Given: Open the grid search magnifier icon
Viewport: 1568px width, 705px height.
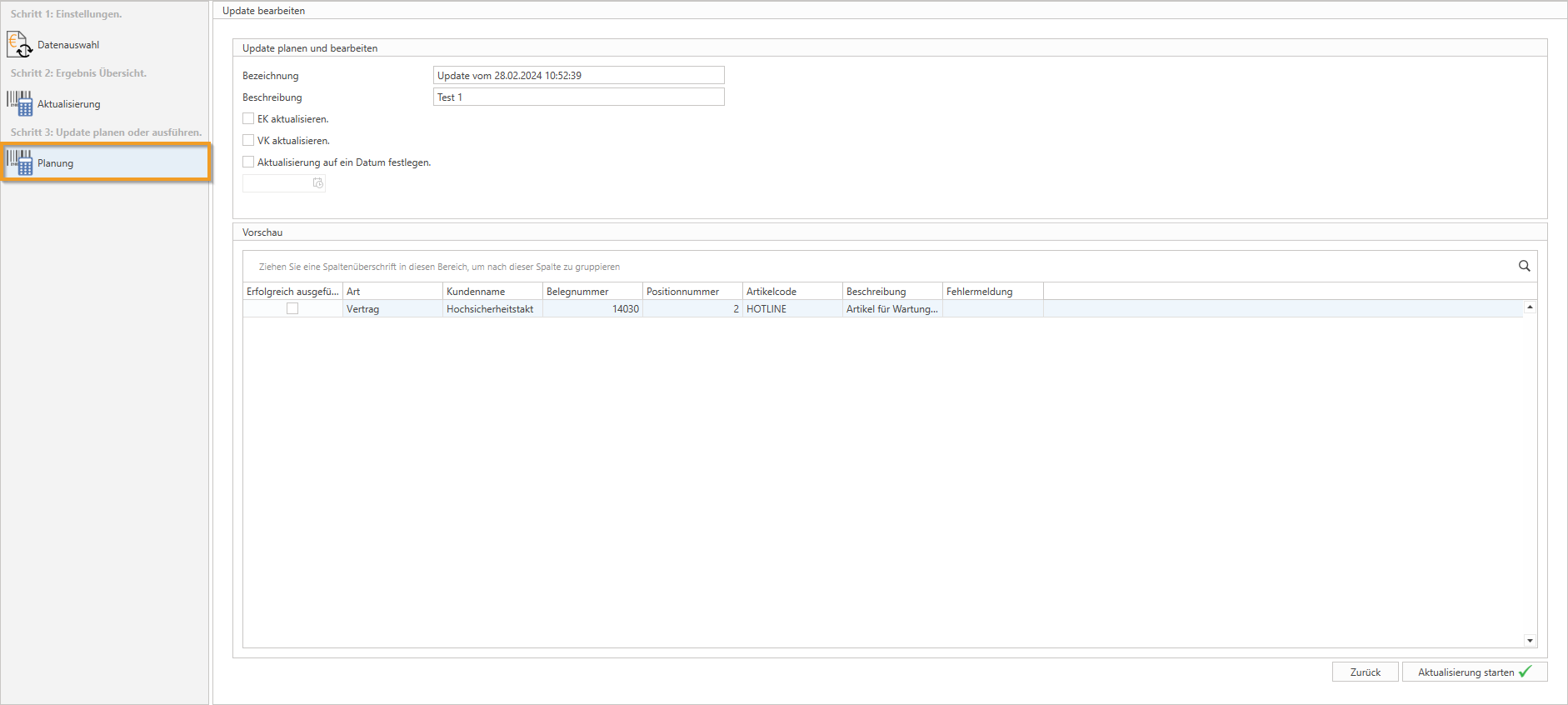Looking at the screenshot, I should click(1524, 266).
